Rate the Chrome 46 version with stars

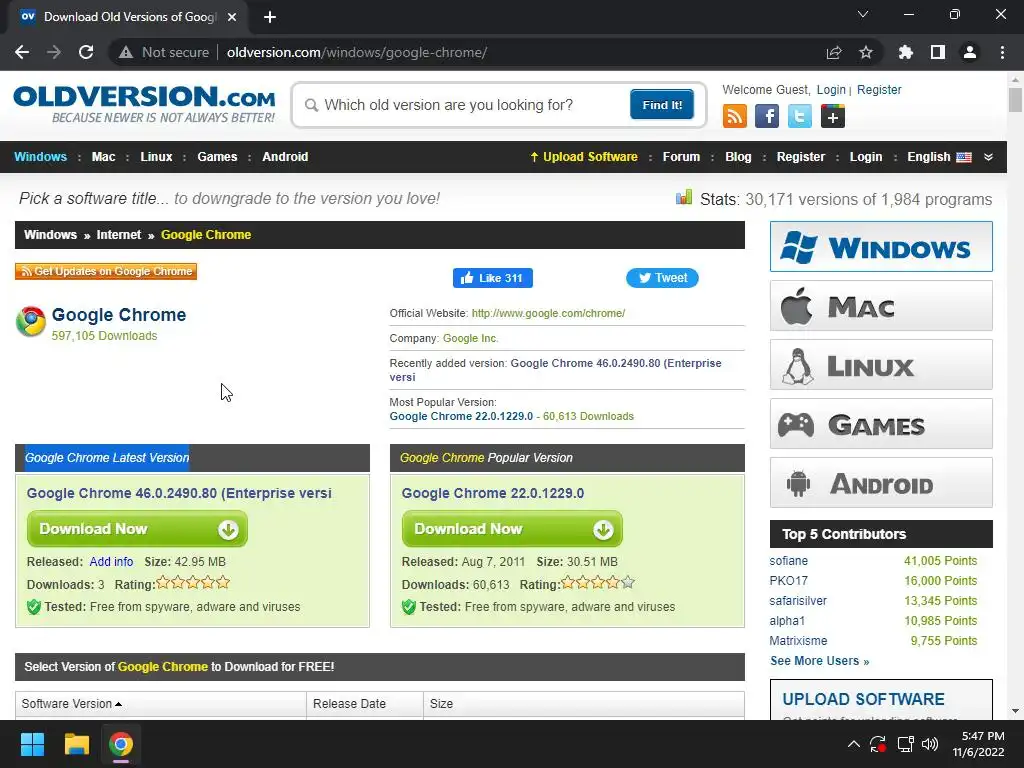193,582
